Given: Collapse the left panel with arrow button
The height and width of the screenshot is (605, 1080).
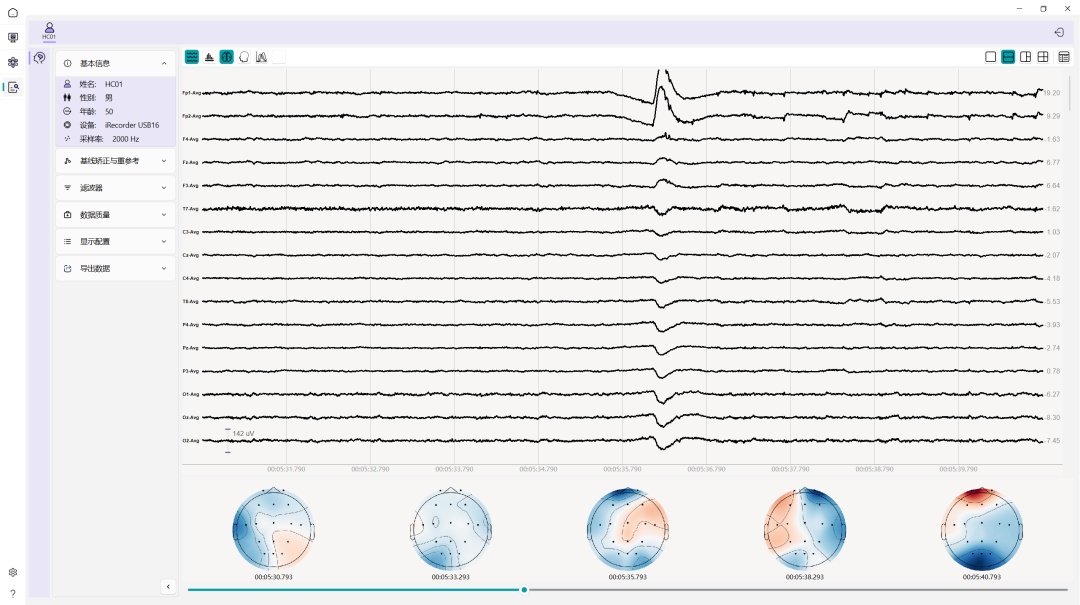Looking at the screenshot, I should (x=168, y=586).
